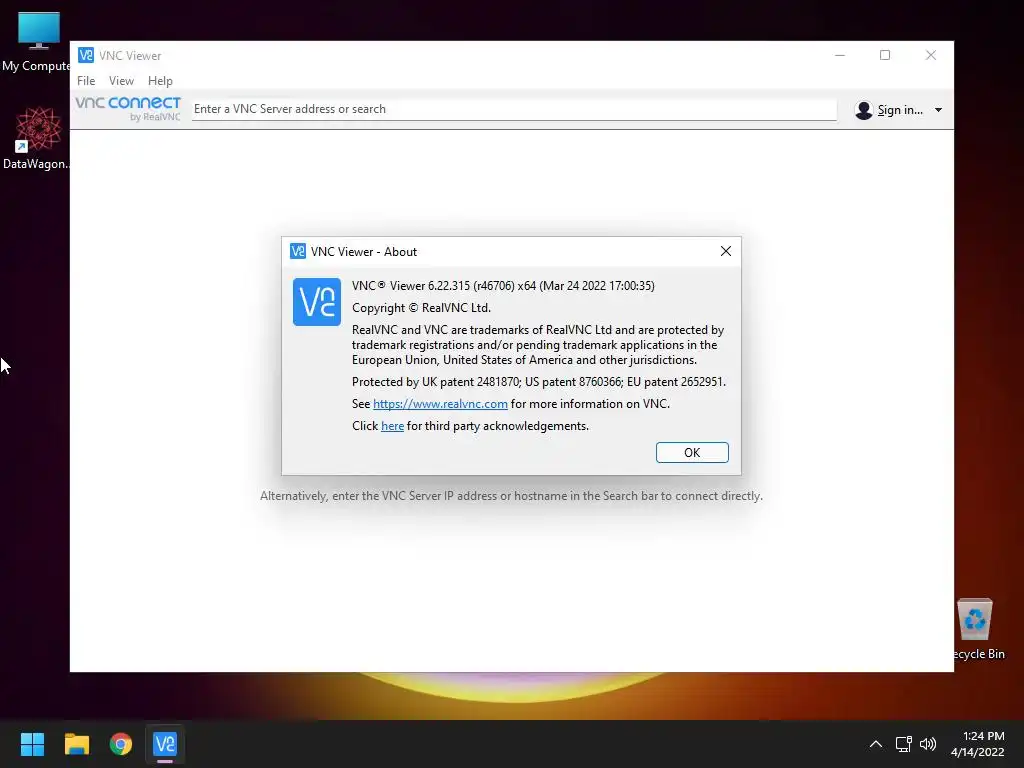Show hidden system tray icons

click(876, 744)
